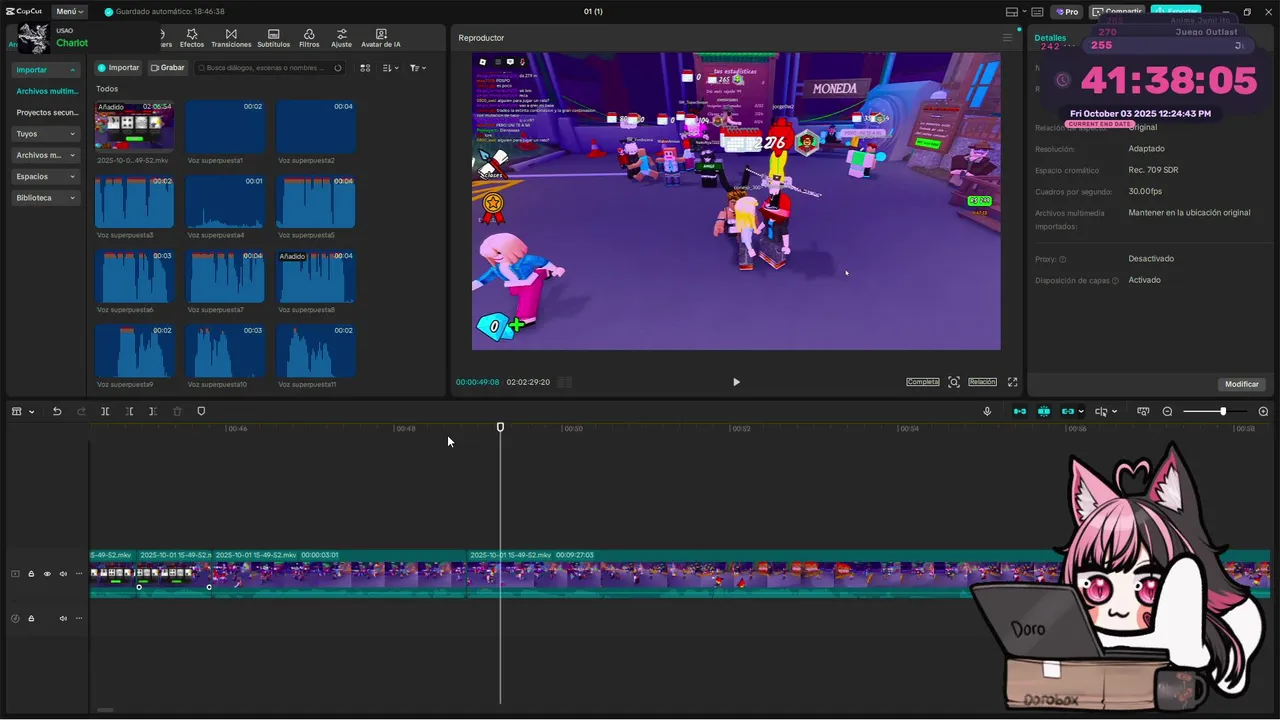Click the timeline zoom slider handle
The width and height of the screenshot is (1280, 720).
tap(1222, 411)
